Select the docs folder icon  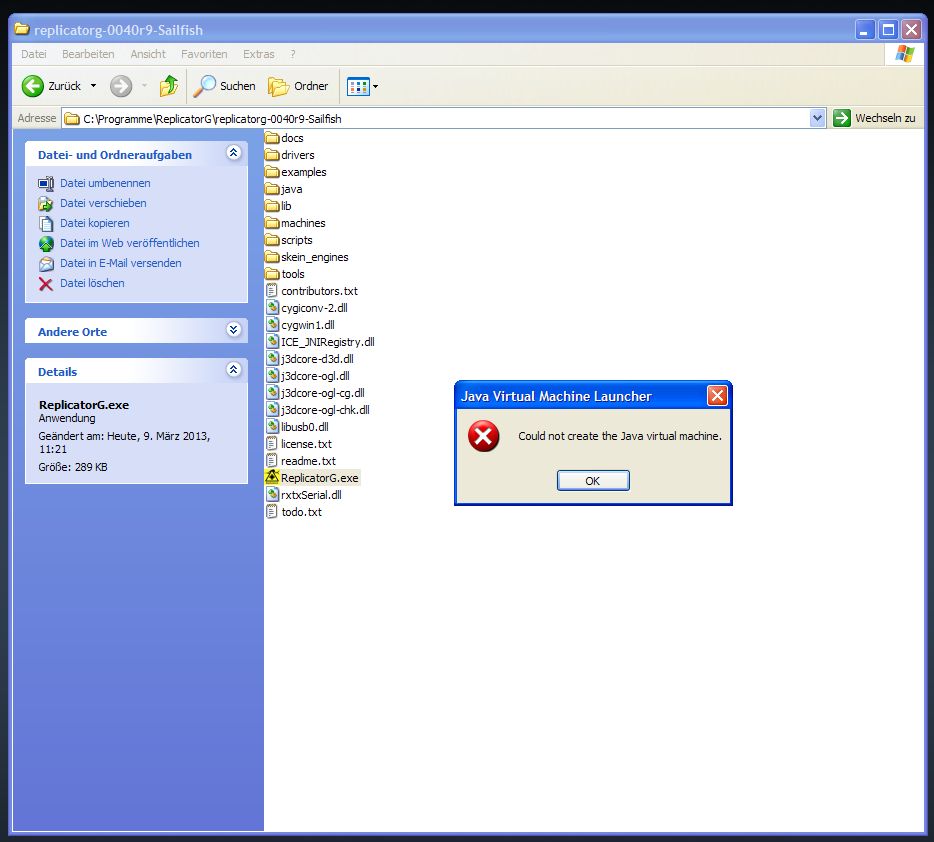[272, 138]
